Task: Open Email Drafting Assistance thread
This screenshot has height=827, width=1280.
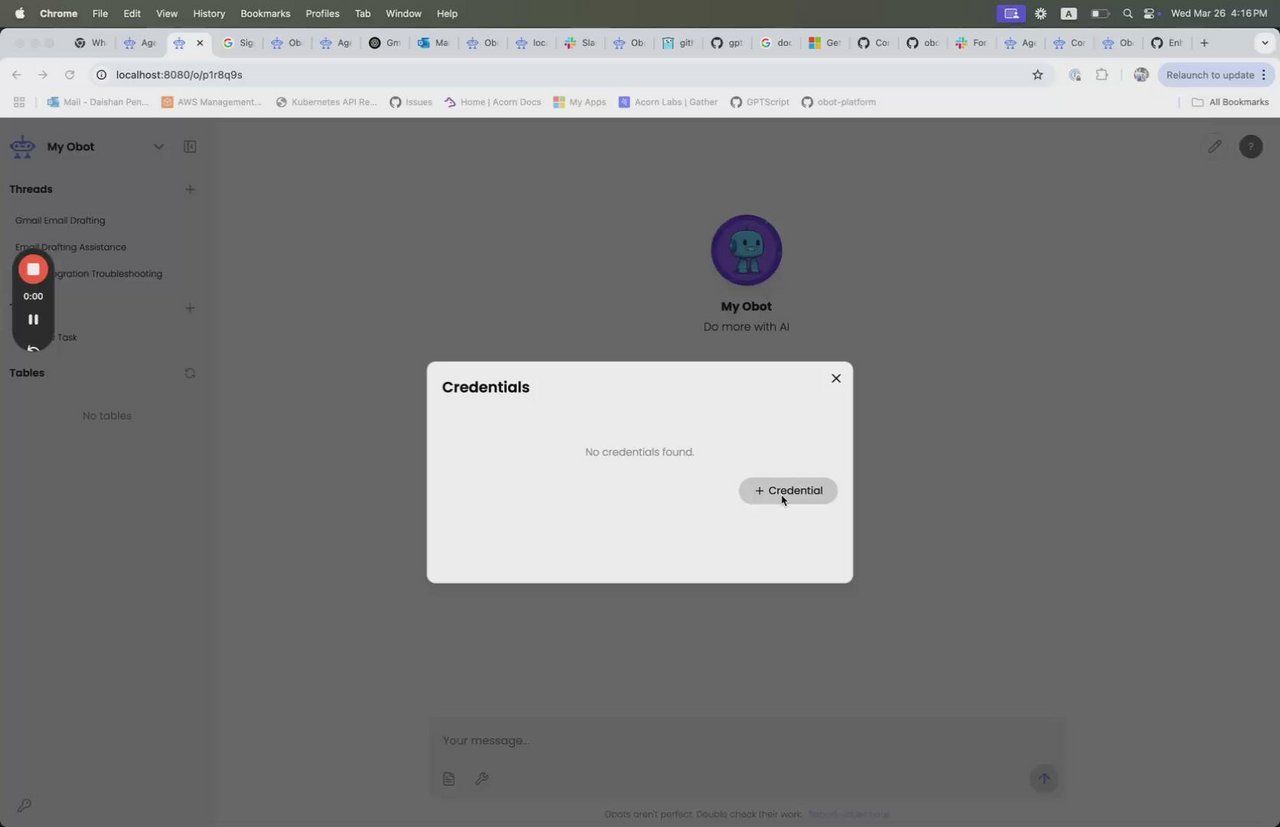Action: 71,247
